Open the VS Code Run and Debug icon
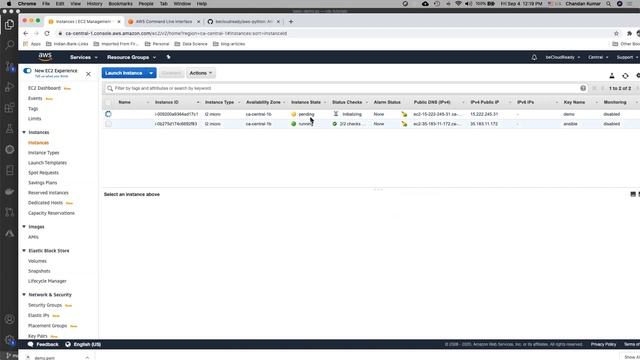The width and height of the screenshot is (640, 360). click(x=9, y=87)
